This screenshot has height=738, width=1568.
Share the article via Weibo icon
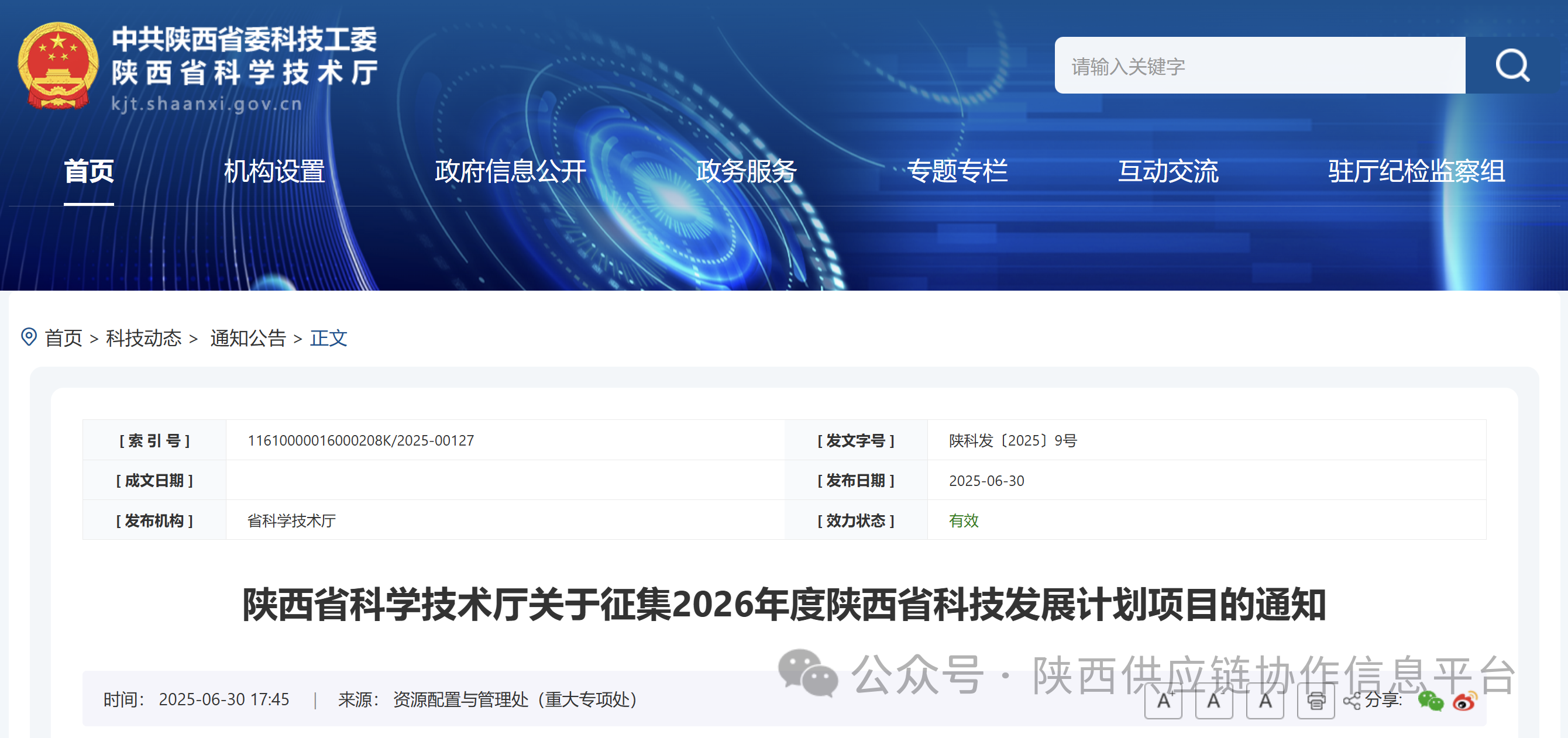1464,701
